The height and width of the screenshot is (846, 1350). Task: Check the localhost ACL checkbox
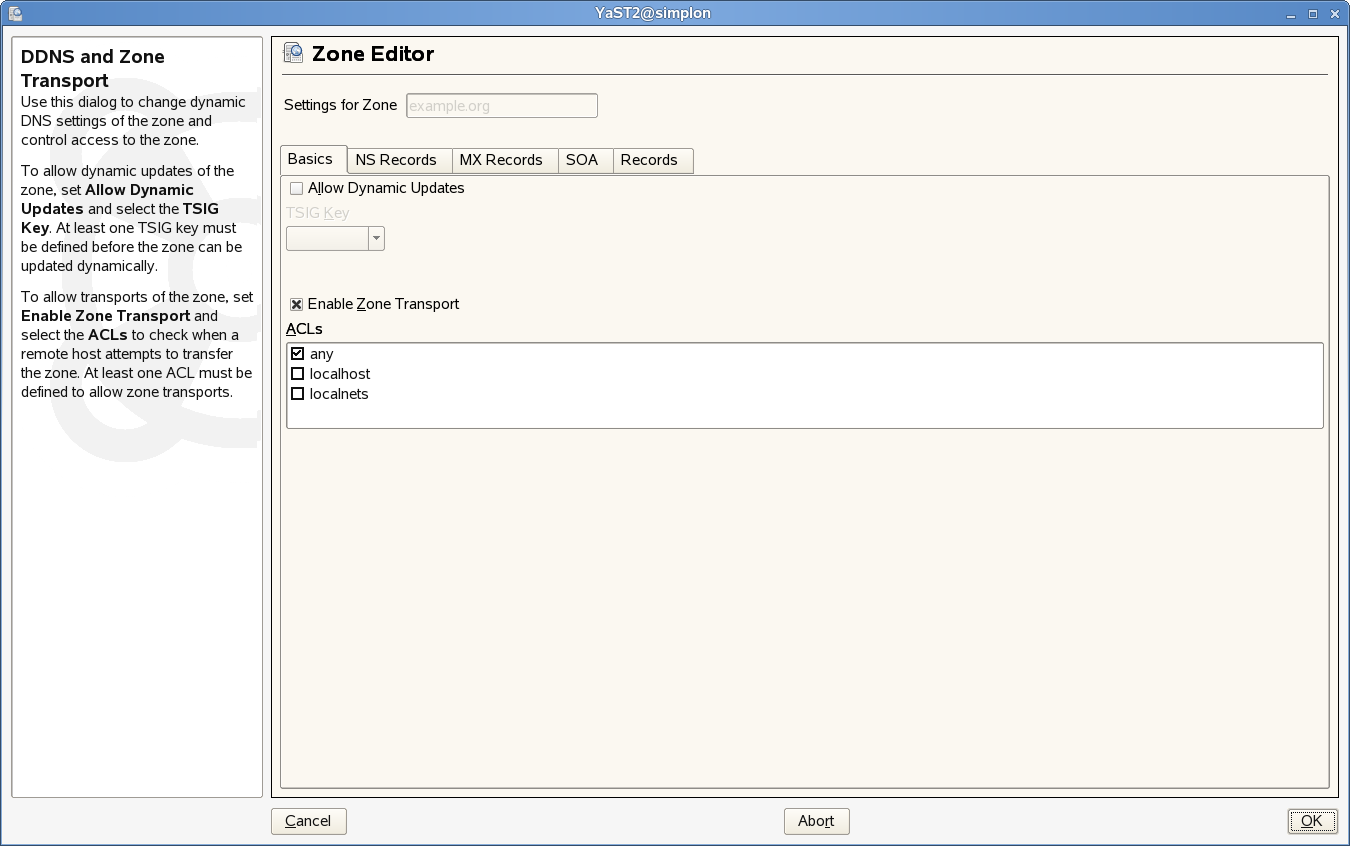click(x=297, y=374)
